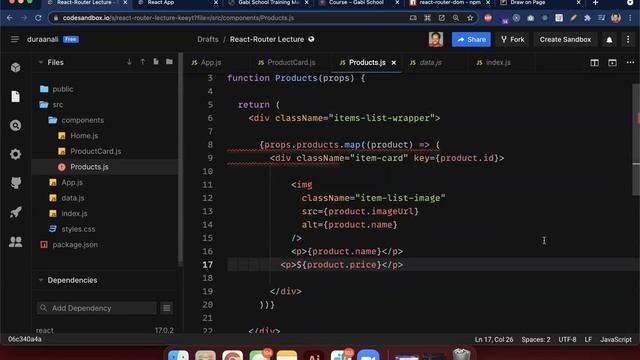Close the Products.js editor tab
This screenshot has width=640, height=360.
[x=393, y=62]
